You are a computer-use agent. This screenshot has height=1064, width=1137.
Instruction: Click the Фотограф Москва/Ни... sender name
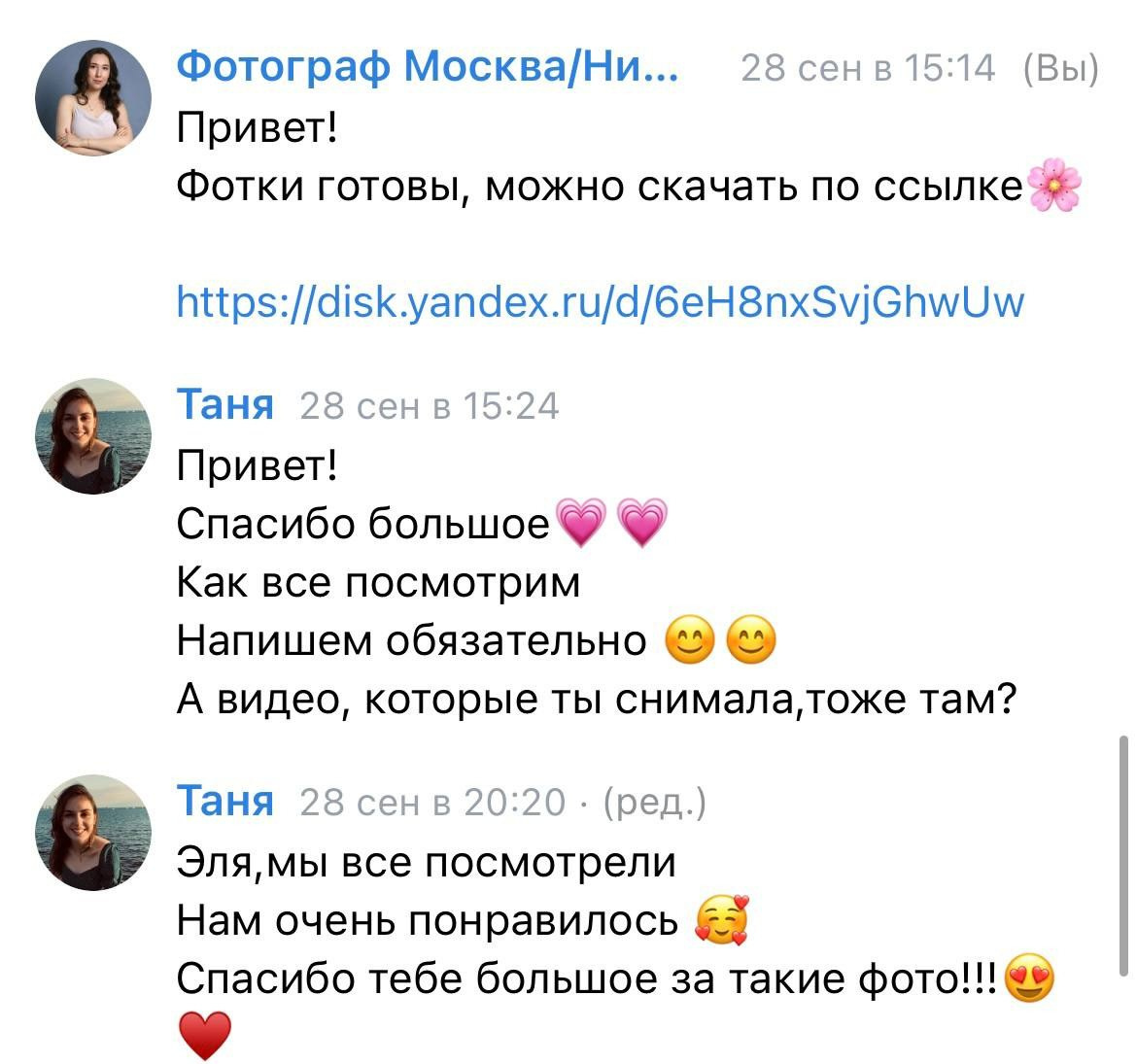pyautogui.click(x=428, y=68)
